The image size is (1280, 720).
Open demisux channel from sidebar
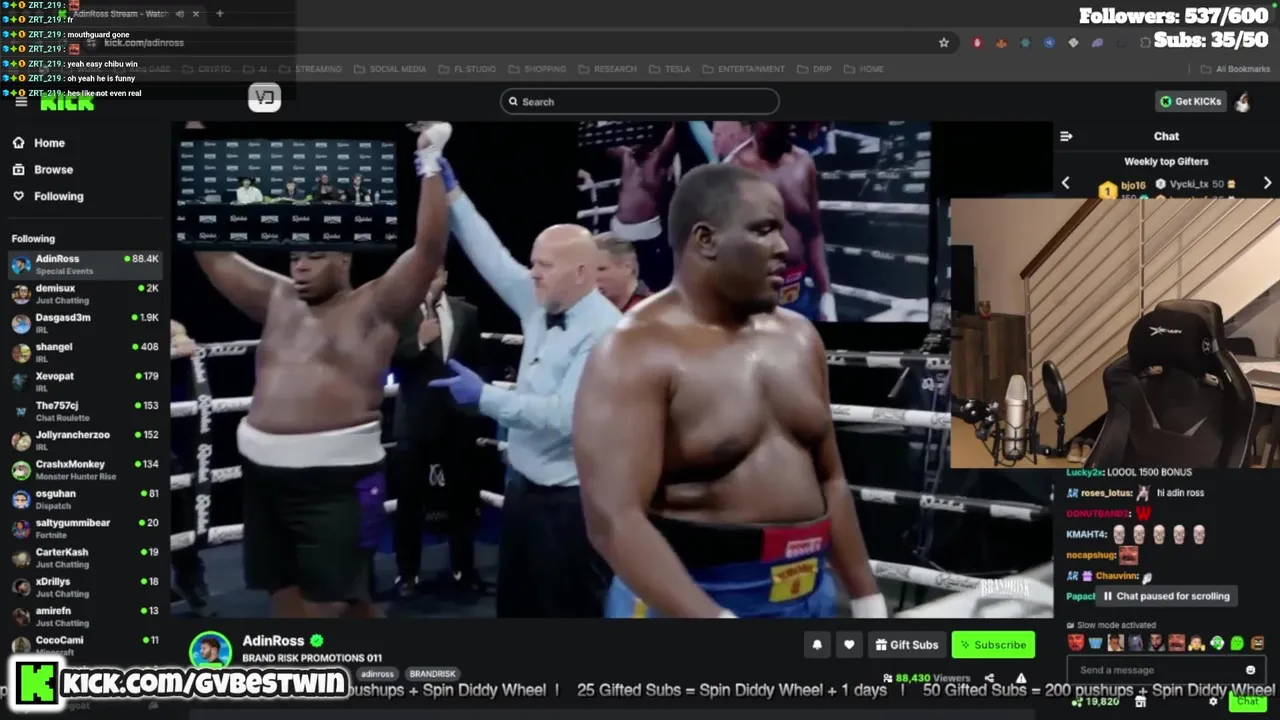point(85,294)
